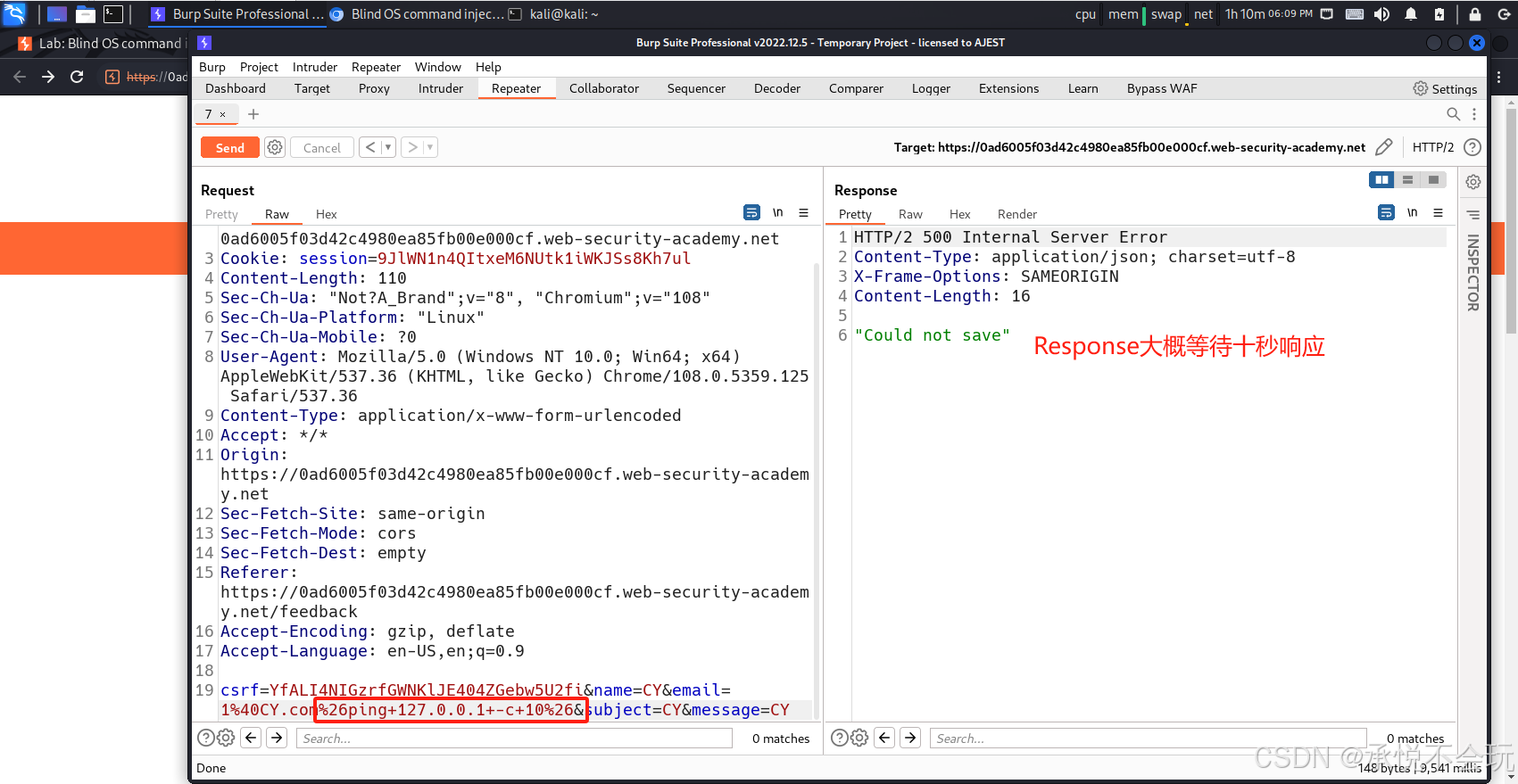Image resolution: width=1518 pixels, height=784 pixels.
Task: Switch to the Dashboard tab
Action: [x=236, y=88]
